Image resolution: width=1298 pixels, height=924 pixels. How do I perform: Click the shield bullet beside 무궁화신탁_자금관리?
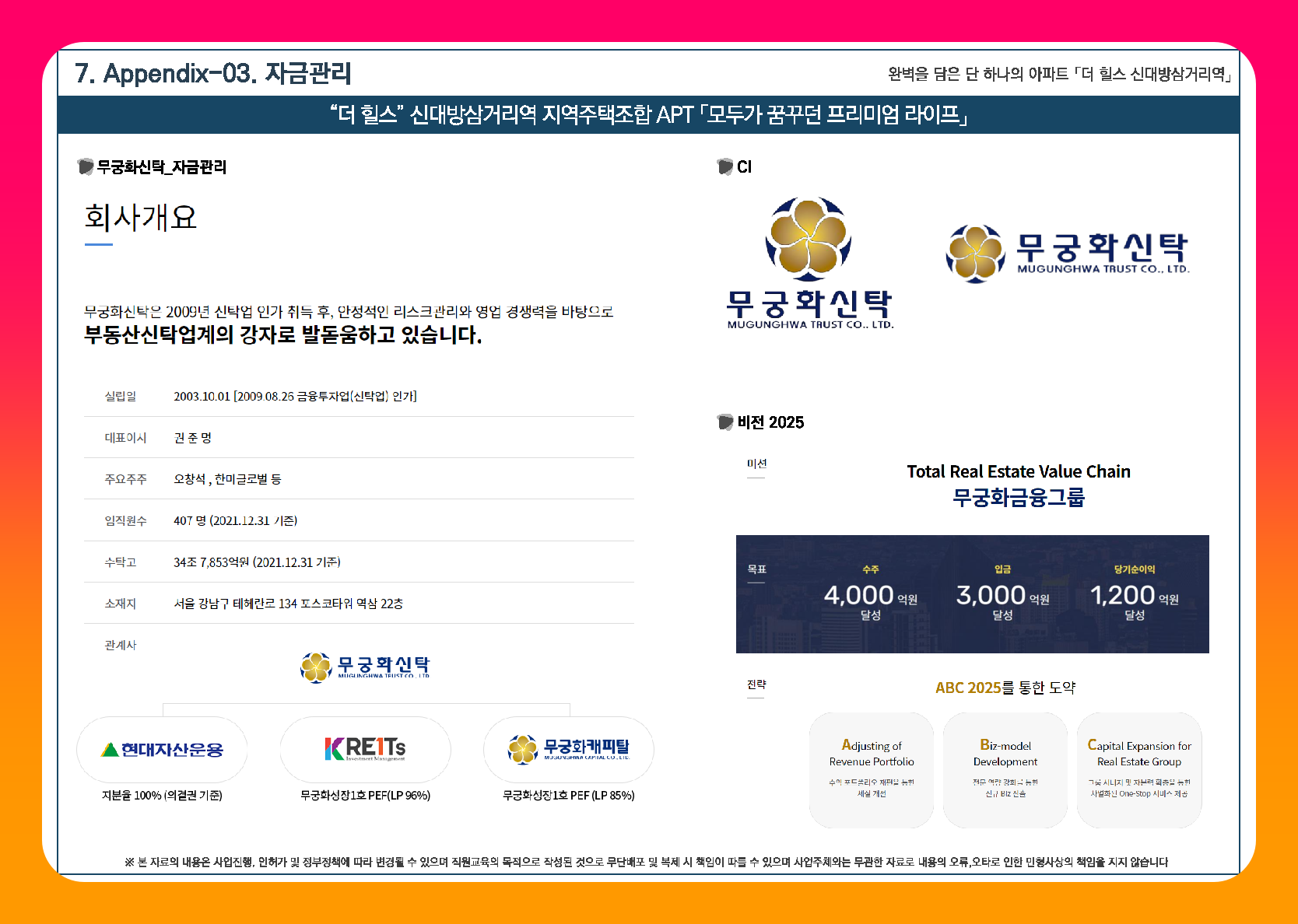(x=86, y=166)
